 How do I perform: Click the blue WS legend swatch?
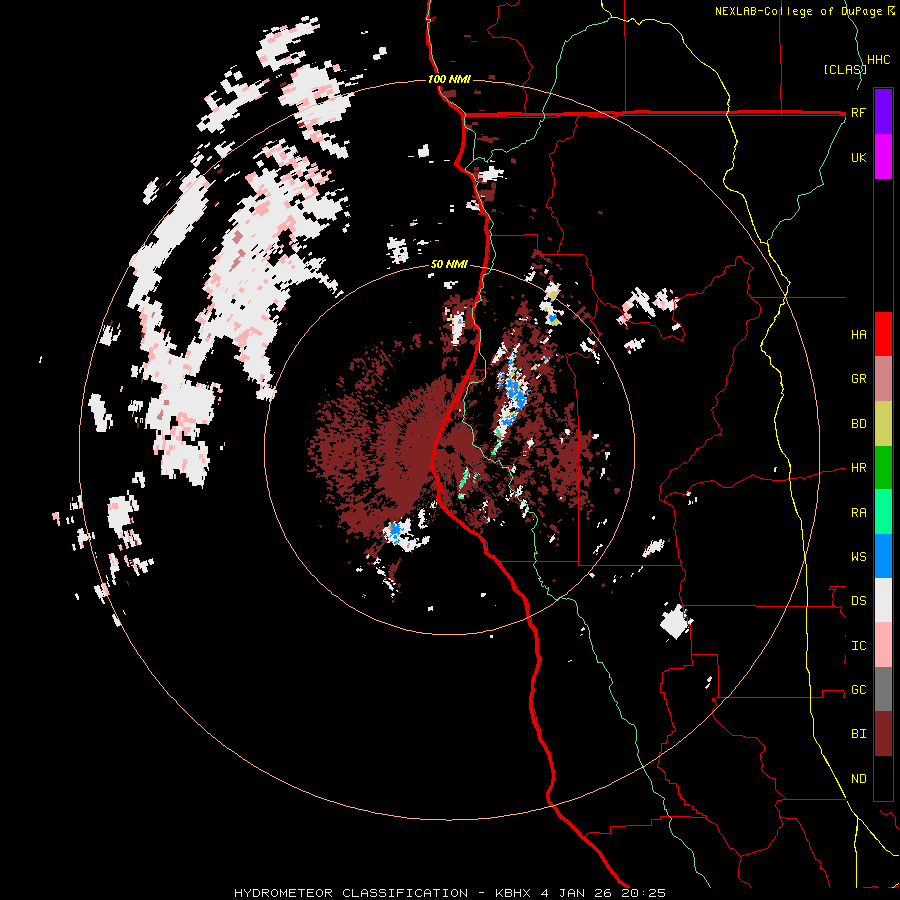pos(883,556)
